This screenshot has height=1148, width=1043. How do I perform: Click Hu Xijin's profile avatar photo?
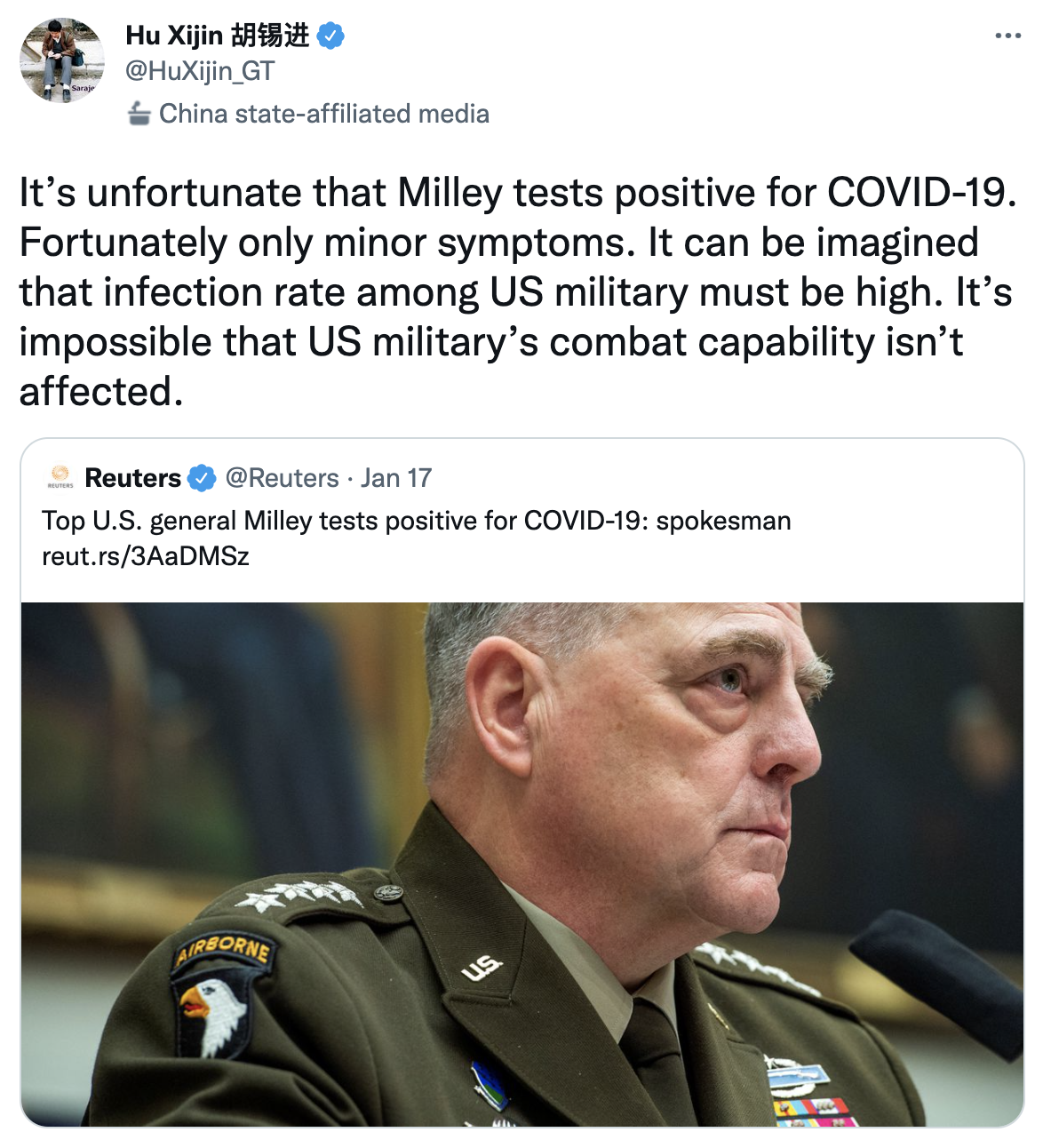coord(62,60)
